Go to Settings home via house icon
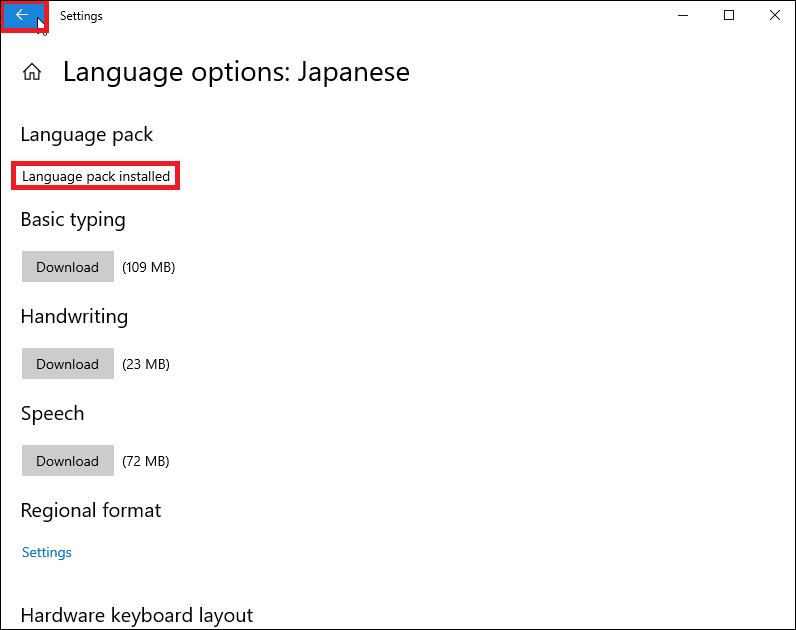The image size is (796, 630). coord(32,72)
